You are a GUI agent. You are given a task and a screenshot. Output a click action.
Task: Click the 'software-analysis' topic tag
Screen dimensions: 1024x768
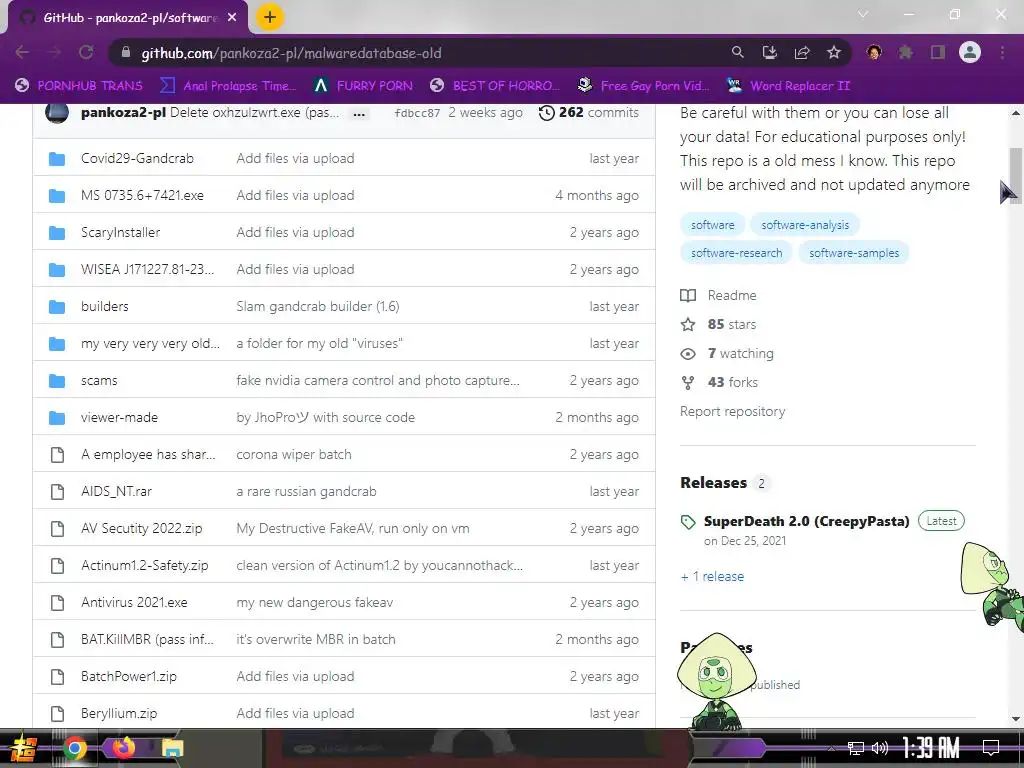pyautogui.click(x=805, y=225)
